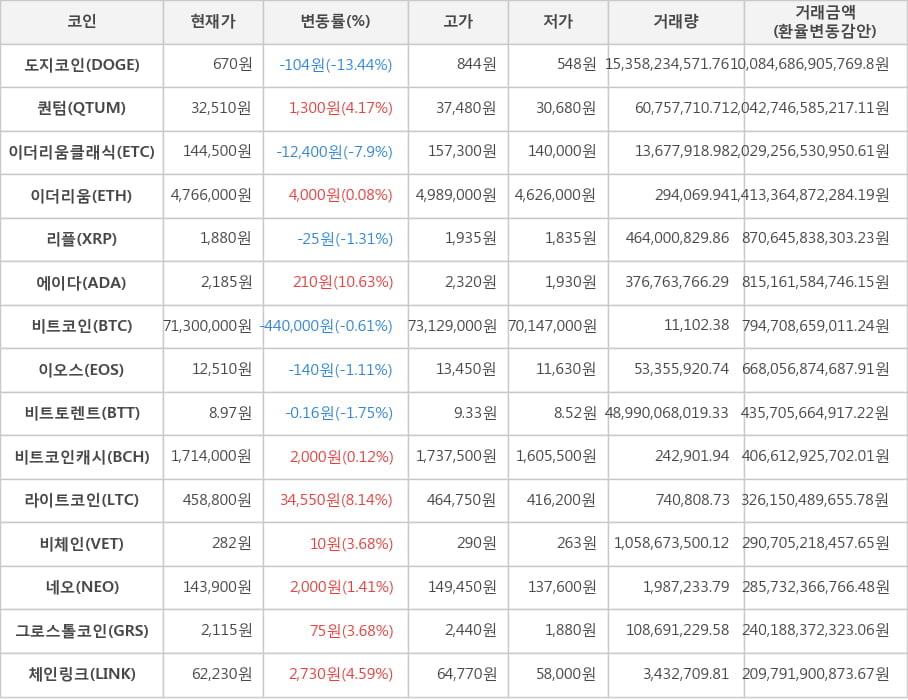Screen dimensions: 908x700
Task: Click LTC change 34,550원(8.14%)
Action: (336, 500)
